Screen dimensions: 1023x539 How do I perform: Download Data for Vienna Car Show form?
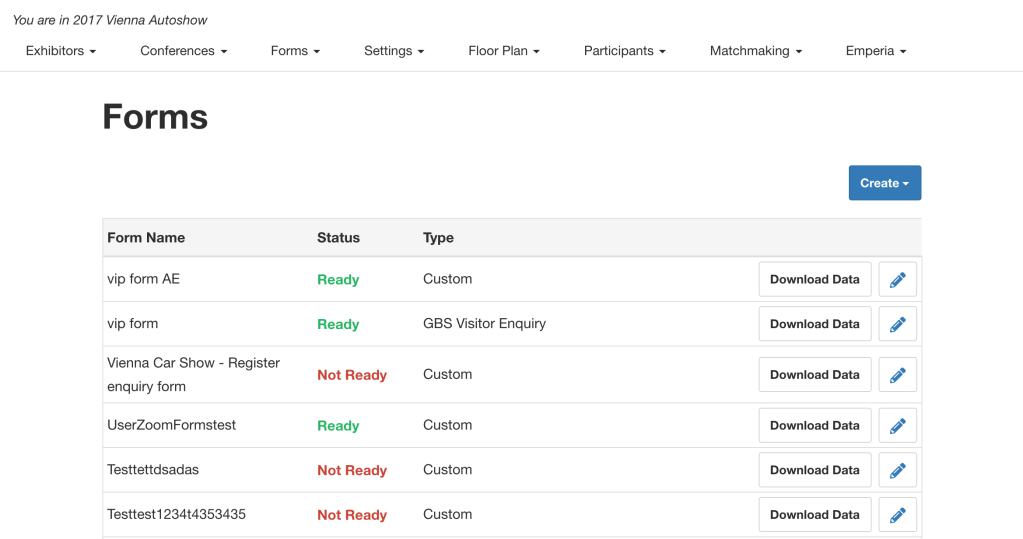click(x=814, y=375)
